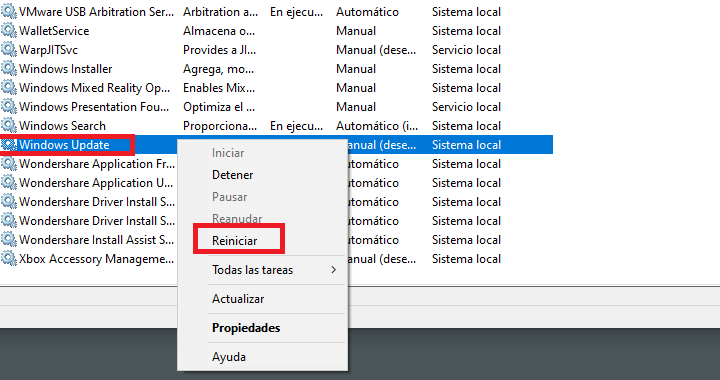Screen dimensions: 720x380
Task: Click 'Servicio local' in the WarpJITSvc row
Action: [x=466, y=50]
